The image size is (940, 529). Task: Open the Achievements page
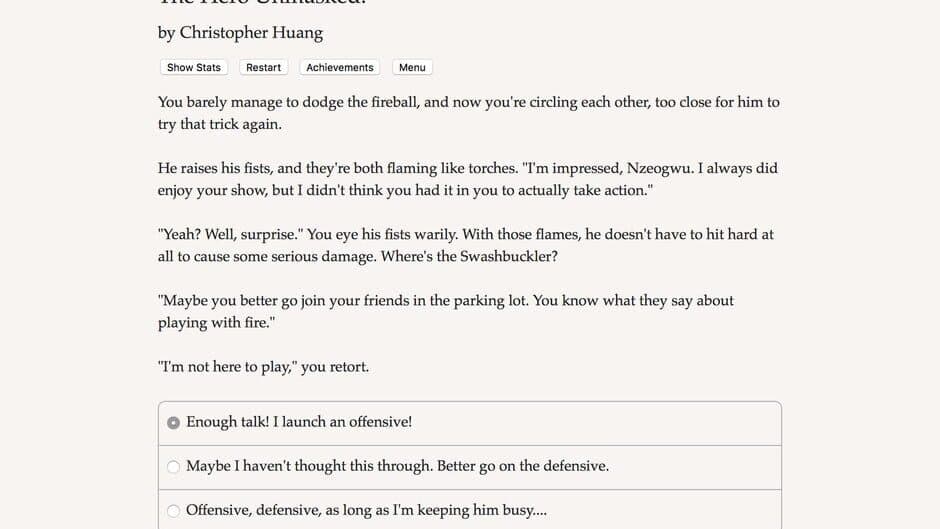point(340,67)
